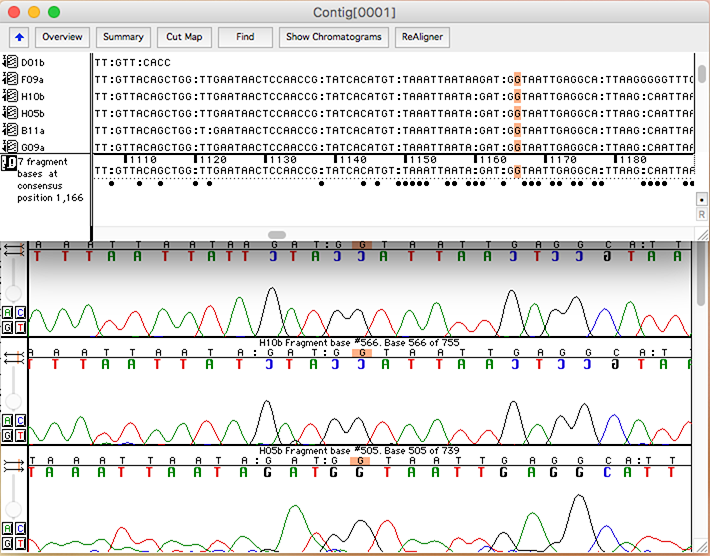Click the horizontal scrollbar thumb under the consensus

[x=277, y=235]
